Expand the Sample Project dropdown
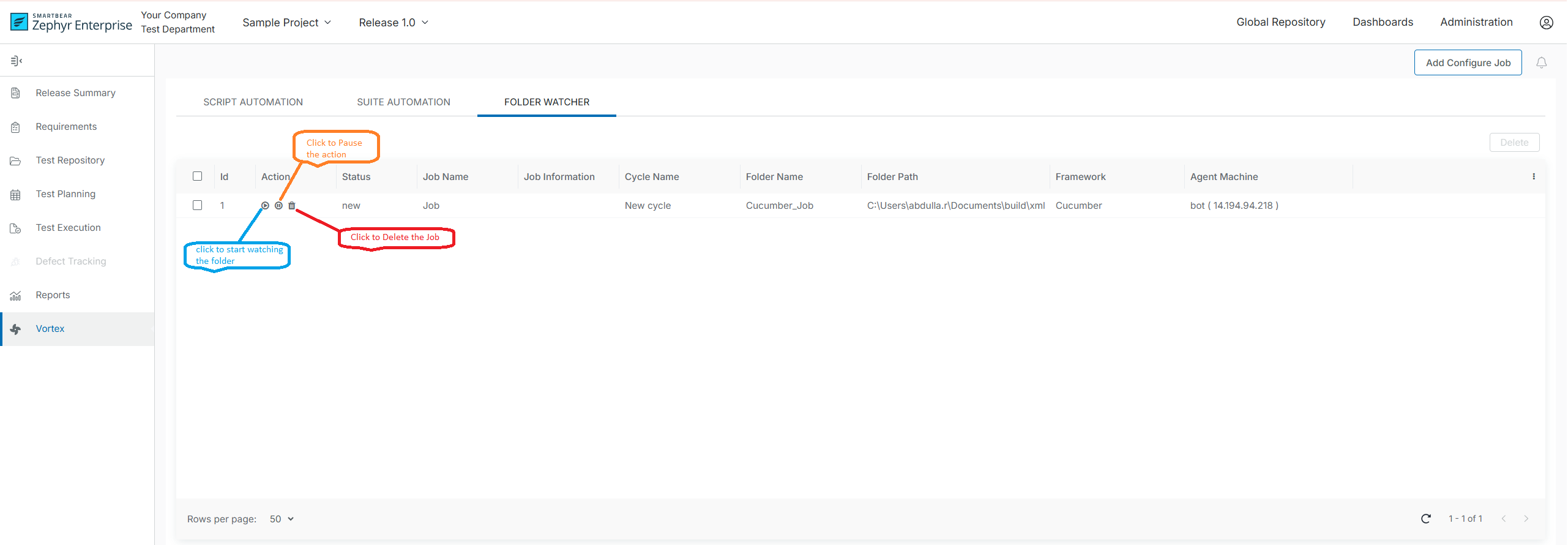1568x545 pixels. pyautogui.click(x=286, y=23)
